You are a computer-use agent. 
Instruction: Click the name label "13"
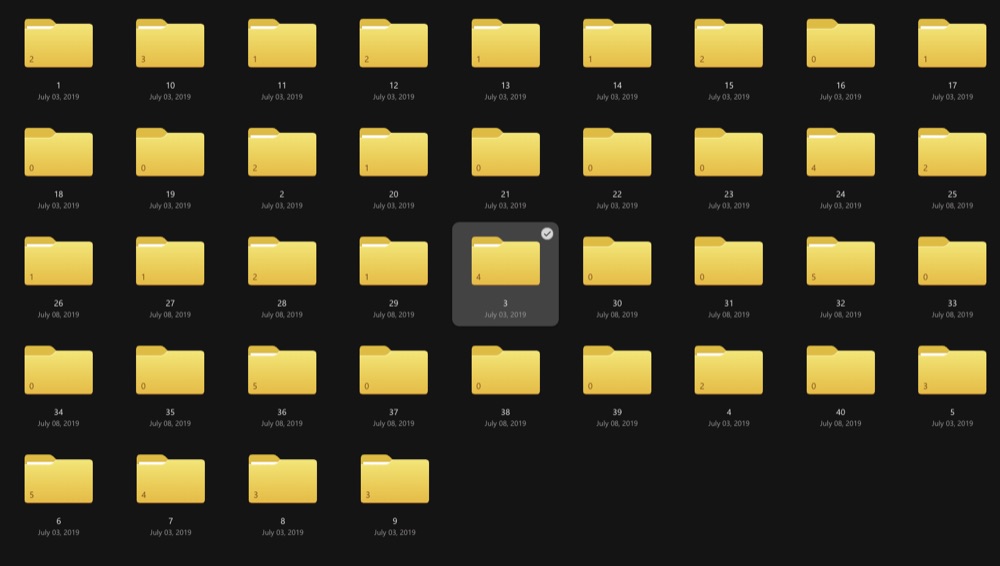(506, 85)
